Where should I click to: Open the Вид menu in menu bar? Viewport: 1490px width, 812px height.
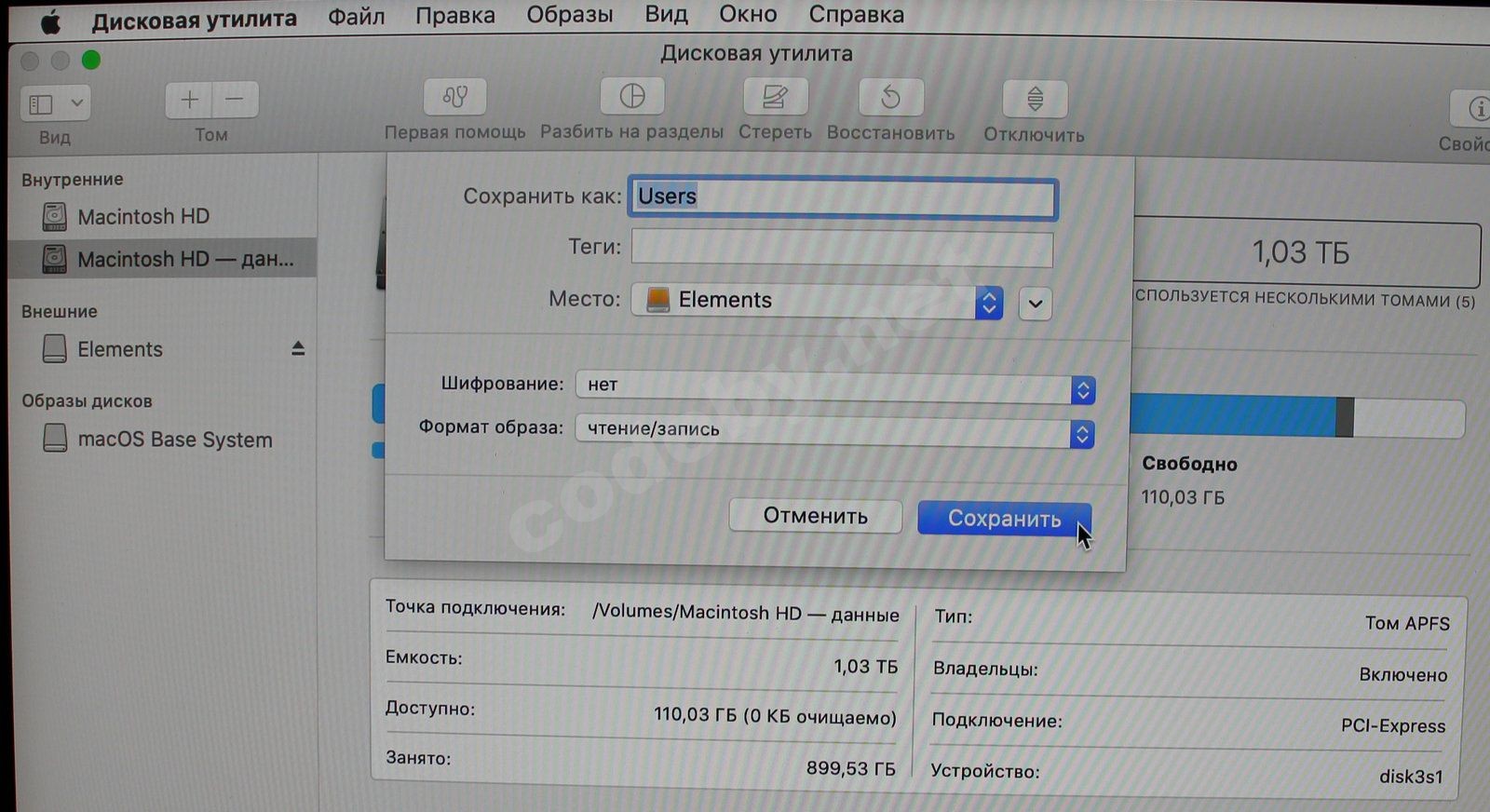(666, 15)
